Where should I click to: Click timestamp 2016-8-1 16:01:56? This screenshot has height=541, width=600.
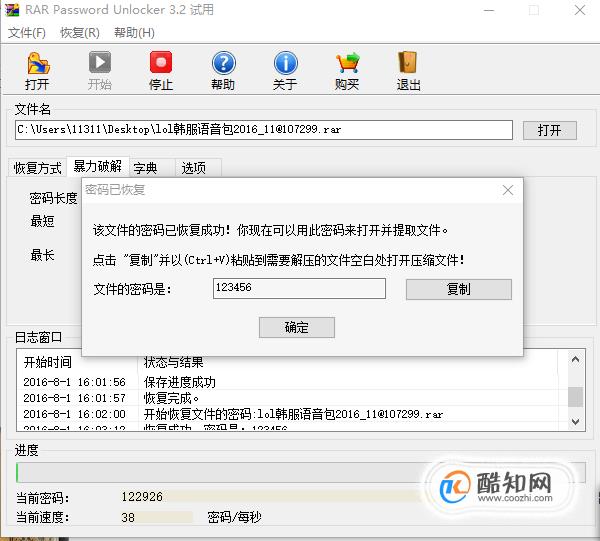click(75, 382)
